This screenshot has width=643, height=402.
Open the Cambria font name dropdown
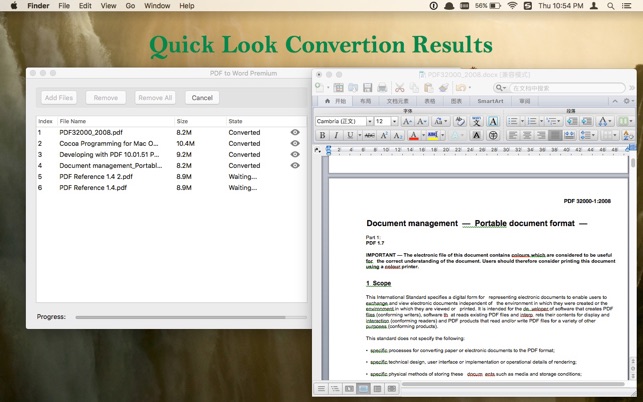(369, 121)
